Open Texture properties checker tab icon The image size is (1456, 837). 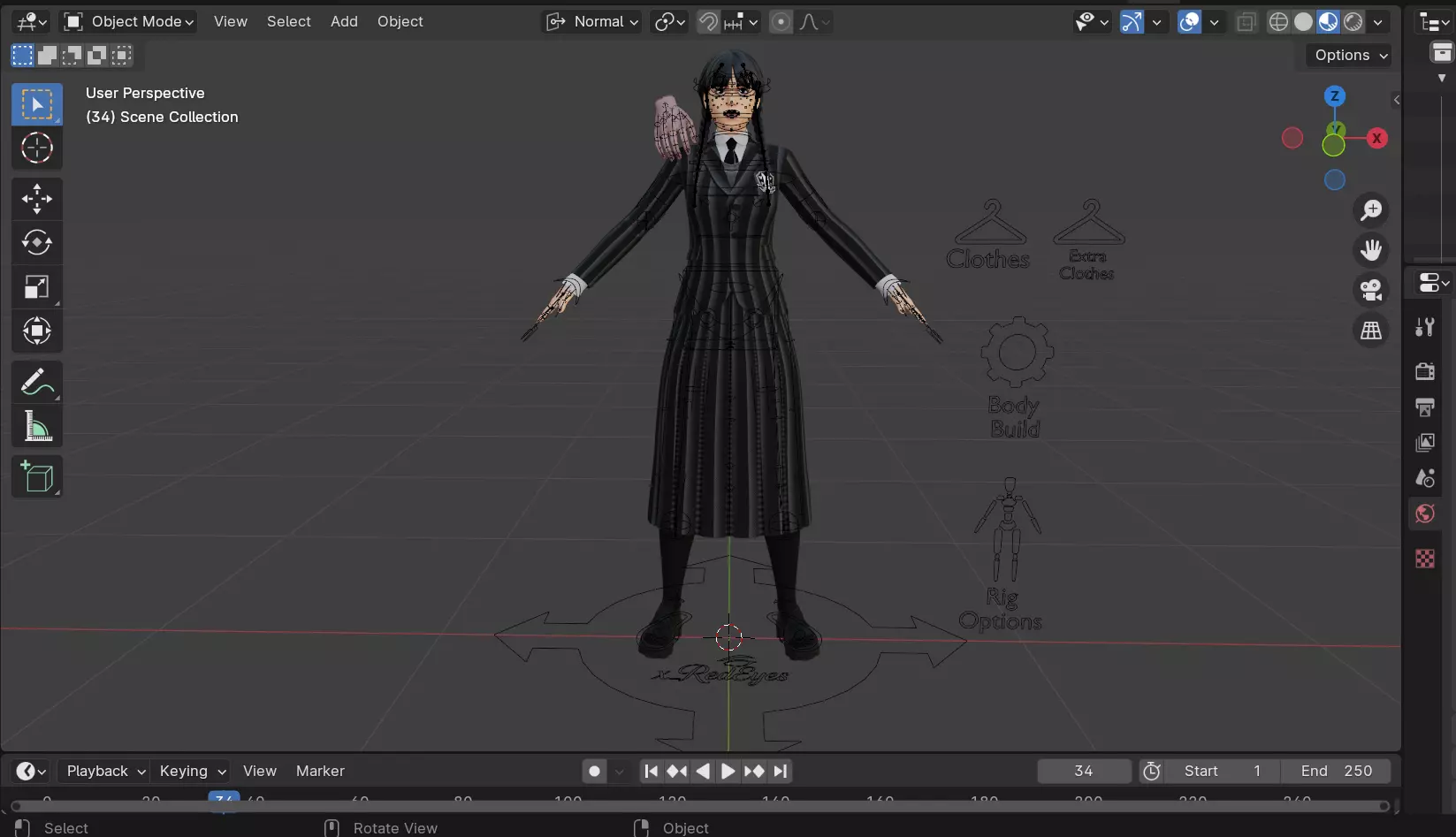pos(1425,559)
